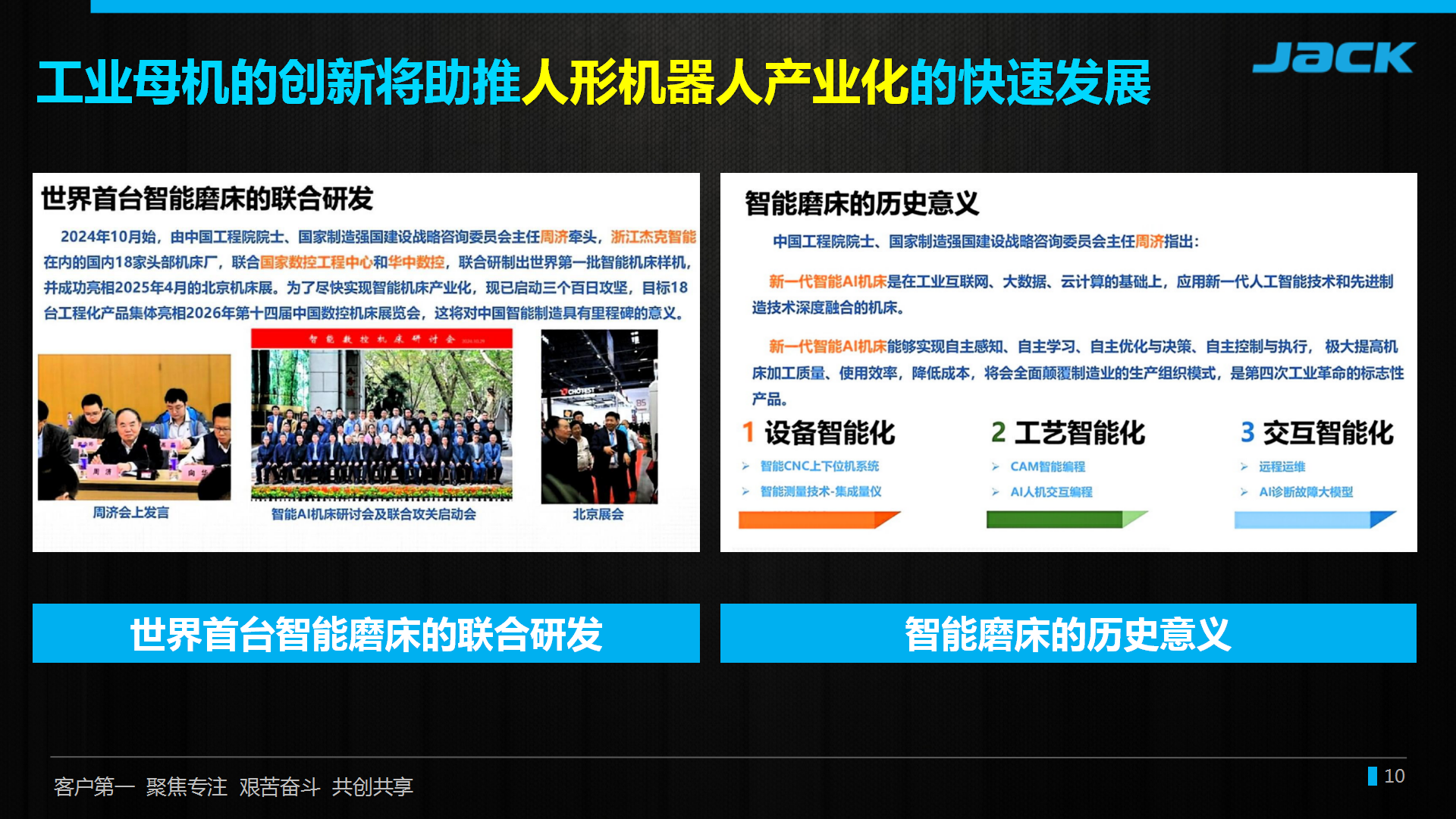Click the JACK logo
Viewport: 1456px width, 819px height.
(1333, 58)
